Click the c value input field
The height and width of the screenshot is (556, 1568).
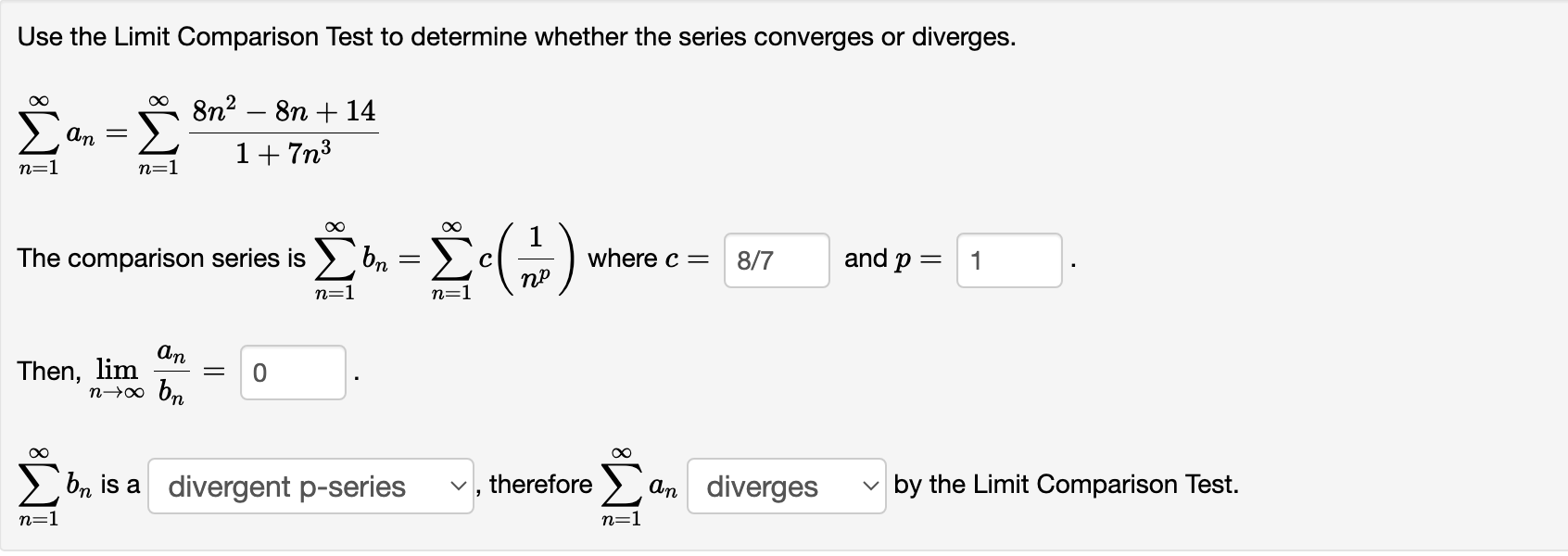777,260
